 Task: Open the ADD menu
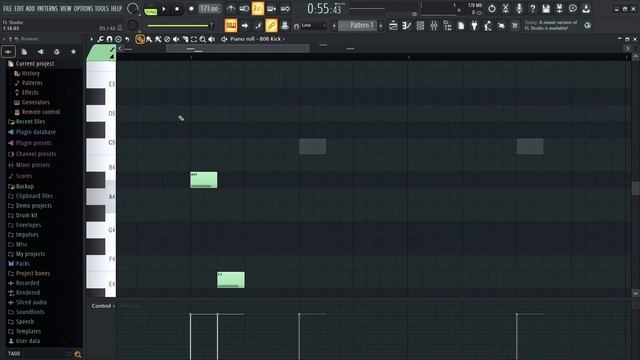31,8
